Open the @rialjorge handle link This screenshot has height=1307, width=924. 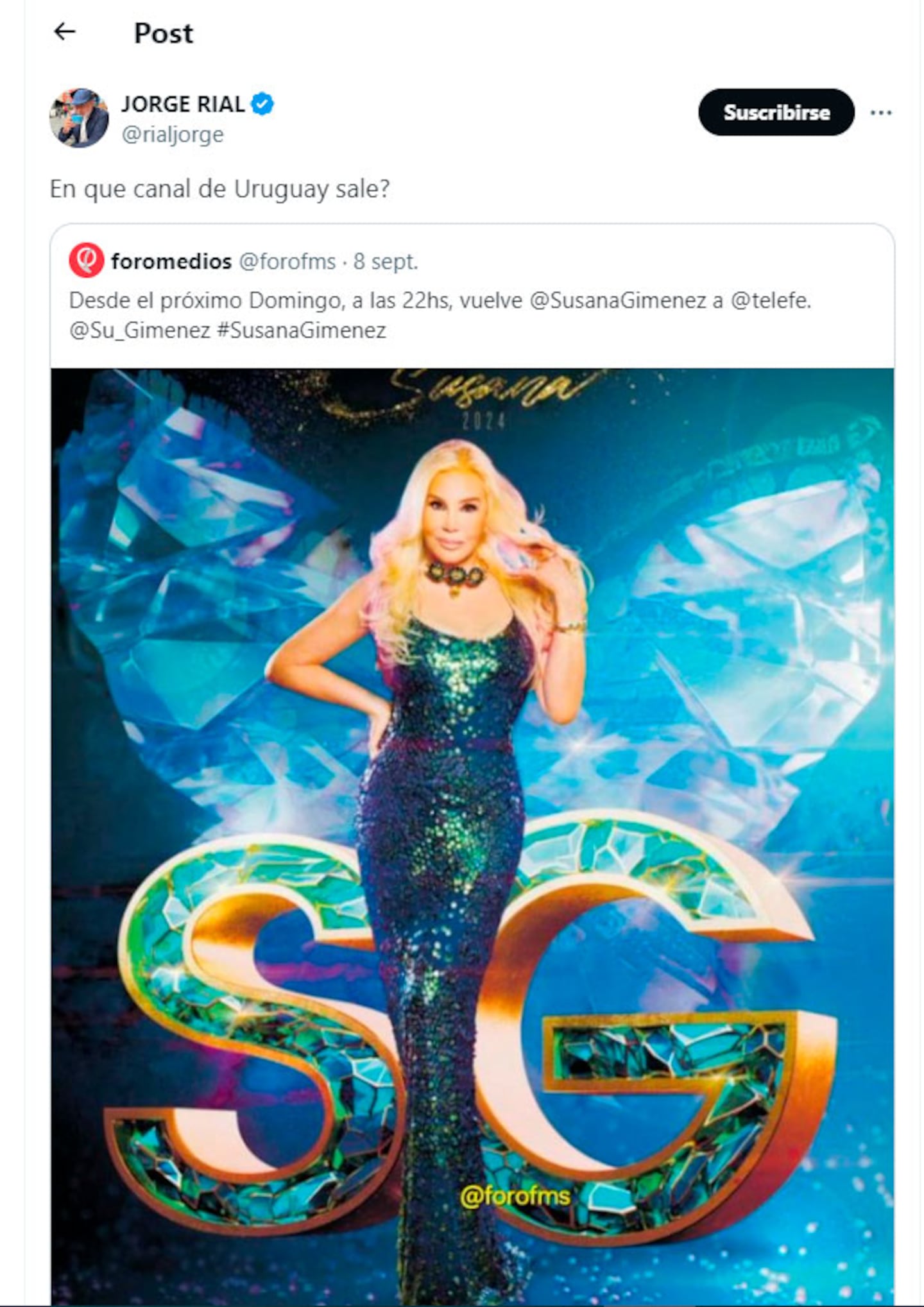pos(173,135)
